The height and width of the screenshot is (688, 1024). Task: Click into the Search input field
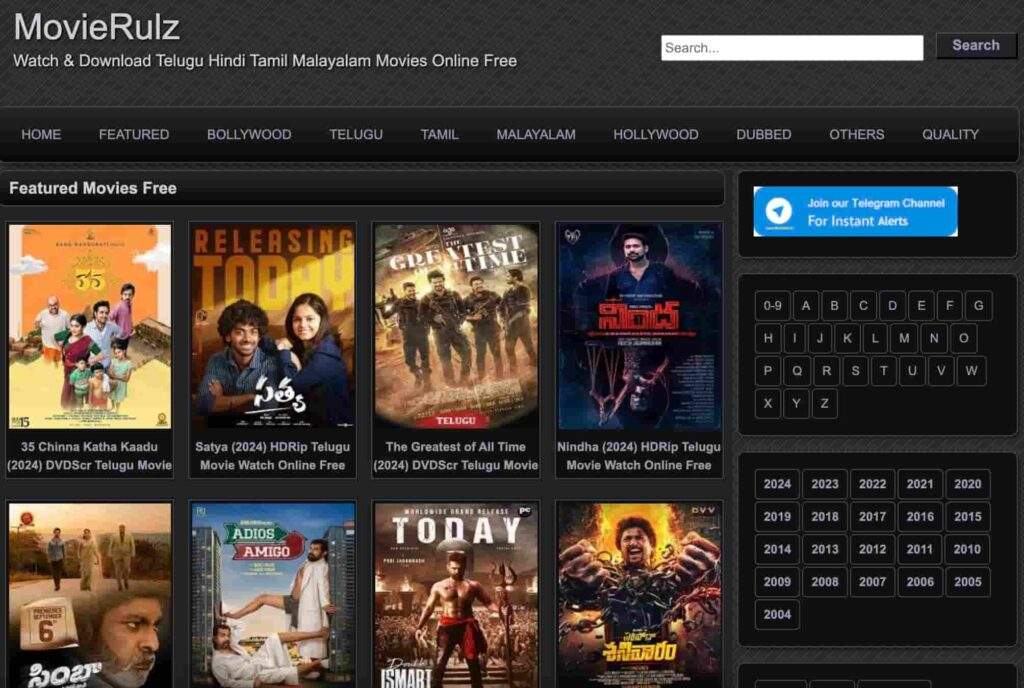coord(791,48)
